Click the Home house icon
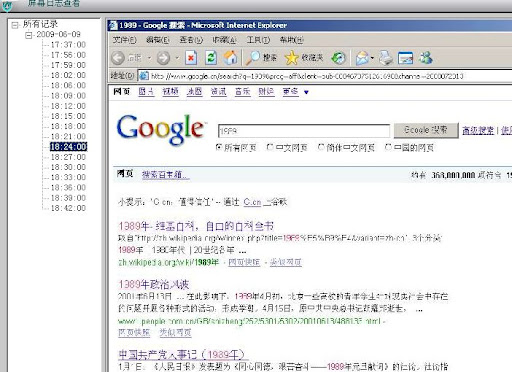This screenshot has width=512, height=372. (231, 58)
